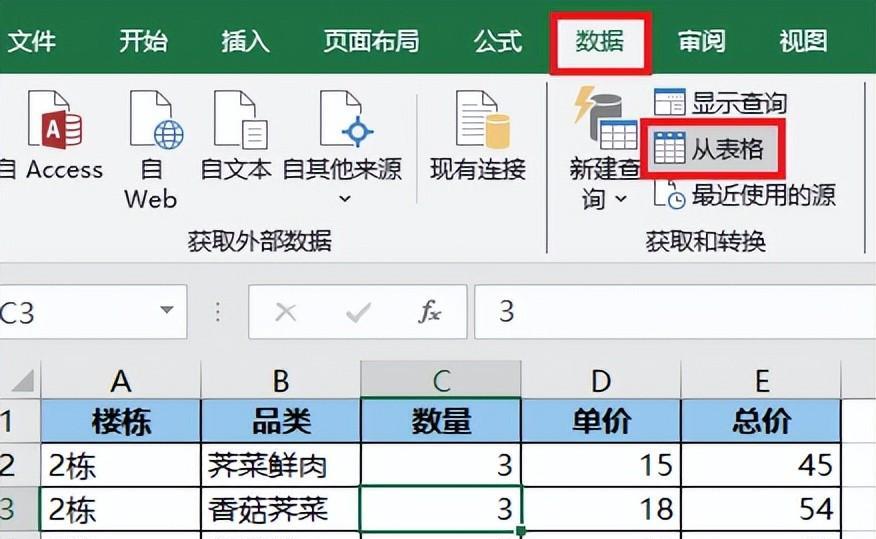The width and height of the screenshot is (876, 539).
Task: Switch to the 开始 tab
Action: pos(143,41)
